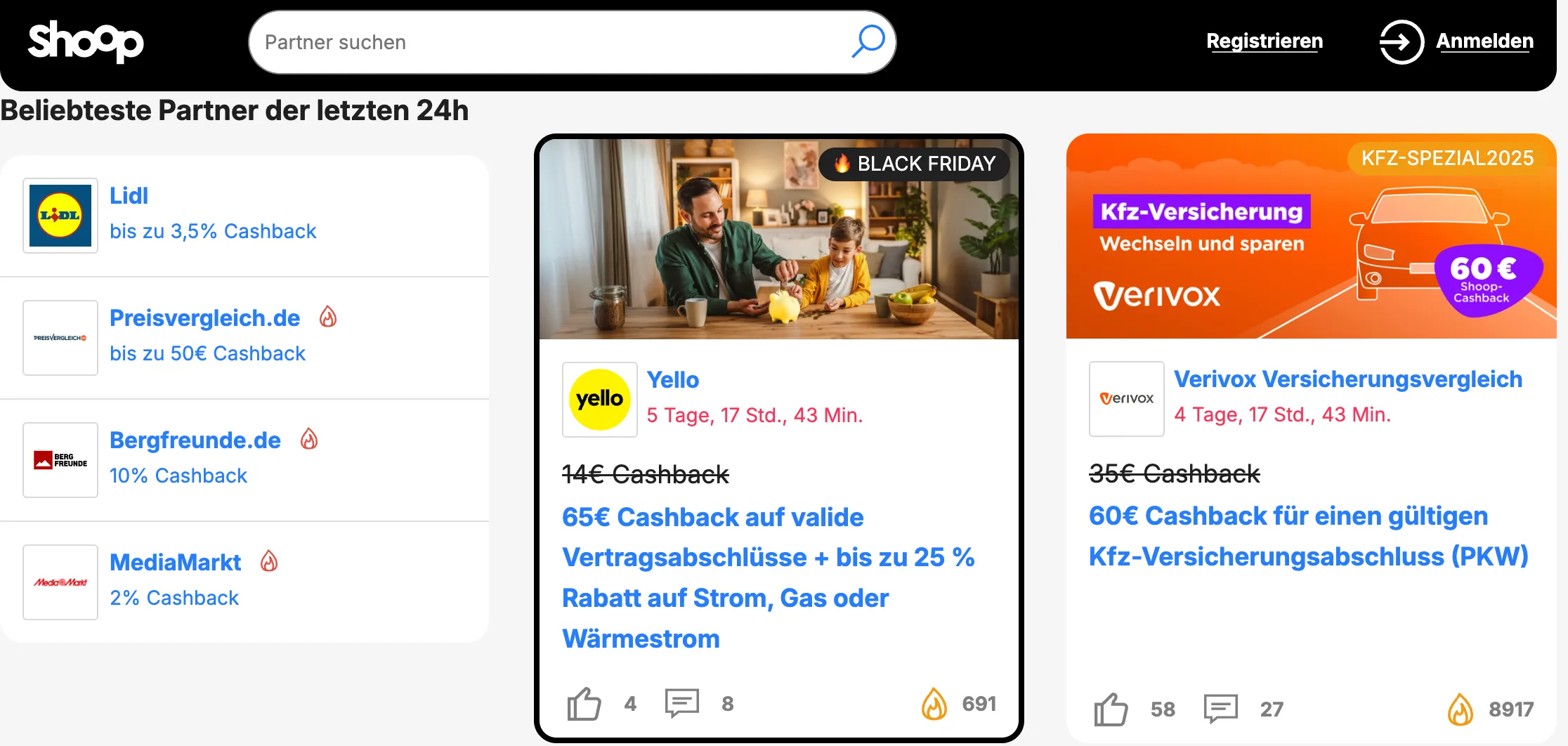Image resolution: width=1568 pixels, height=746 pixels.
Task: Click the Yello Black Friday banner image
Action: (779, 239)
